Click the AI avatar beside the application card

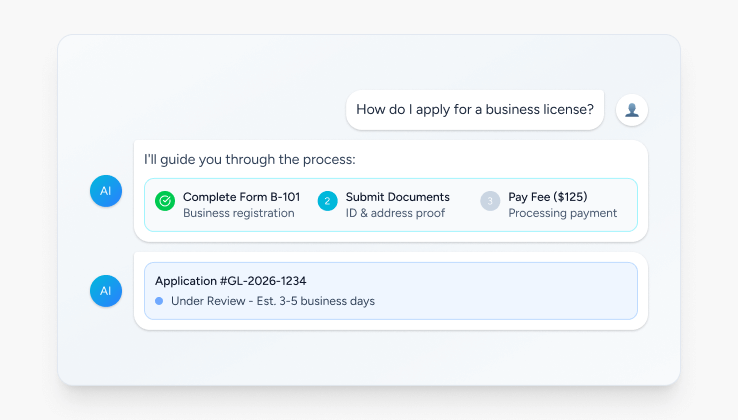coord(106,291)
